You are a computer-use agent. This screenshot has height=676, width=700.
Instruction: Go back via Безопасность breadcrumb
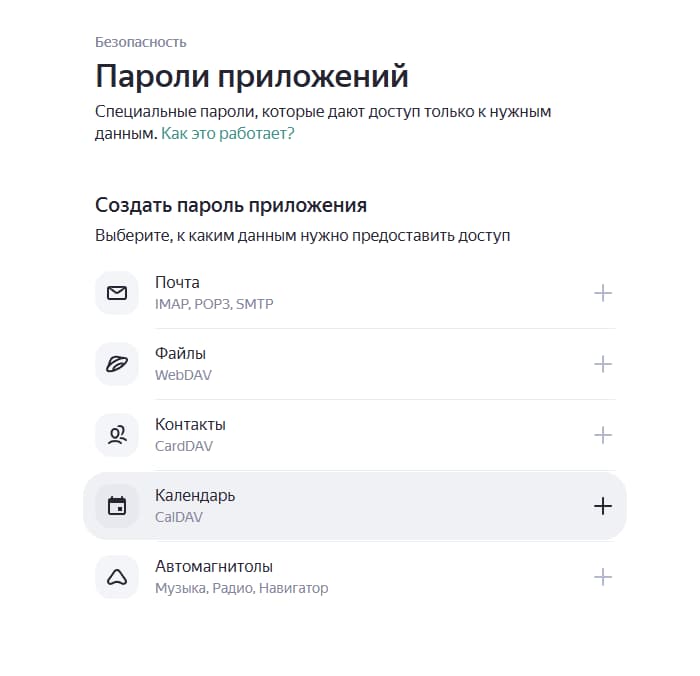[x=141, y=42]
